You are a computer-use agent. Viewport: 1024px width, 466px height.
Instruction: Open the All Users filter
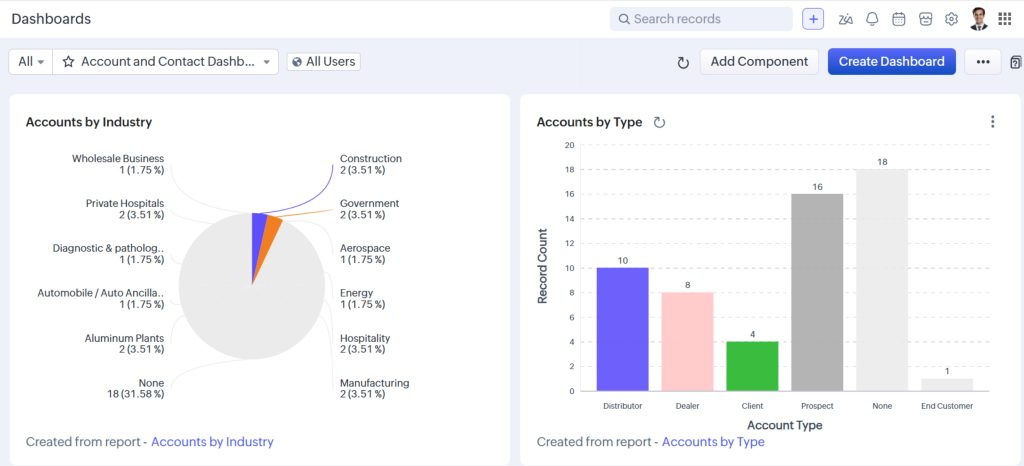323,62
